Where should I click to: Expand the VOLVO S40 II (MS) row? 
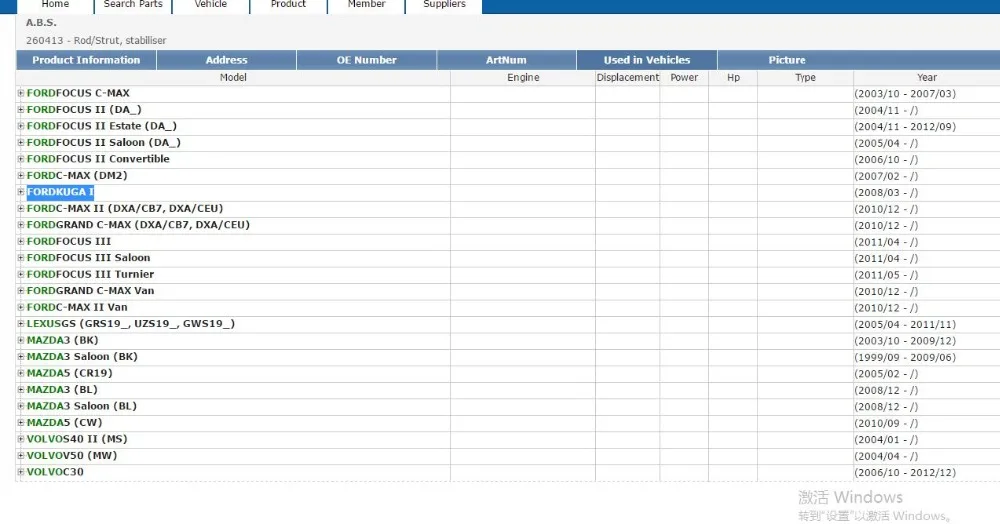click(21, 439)
